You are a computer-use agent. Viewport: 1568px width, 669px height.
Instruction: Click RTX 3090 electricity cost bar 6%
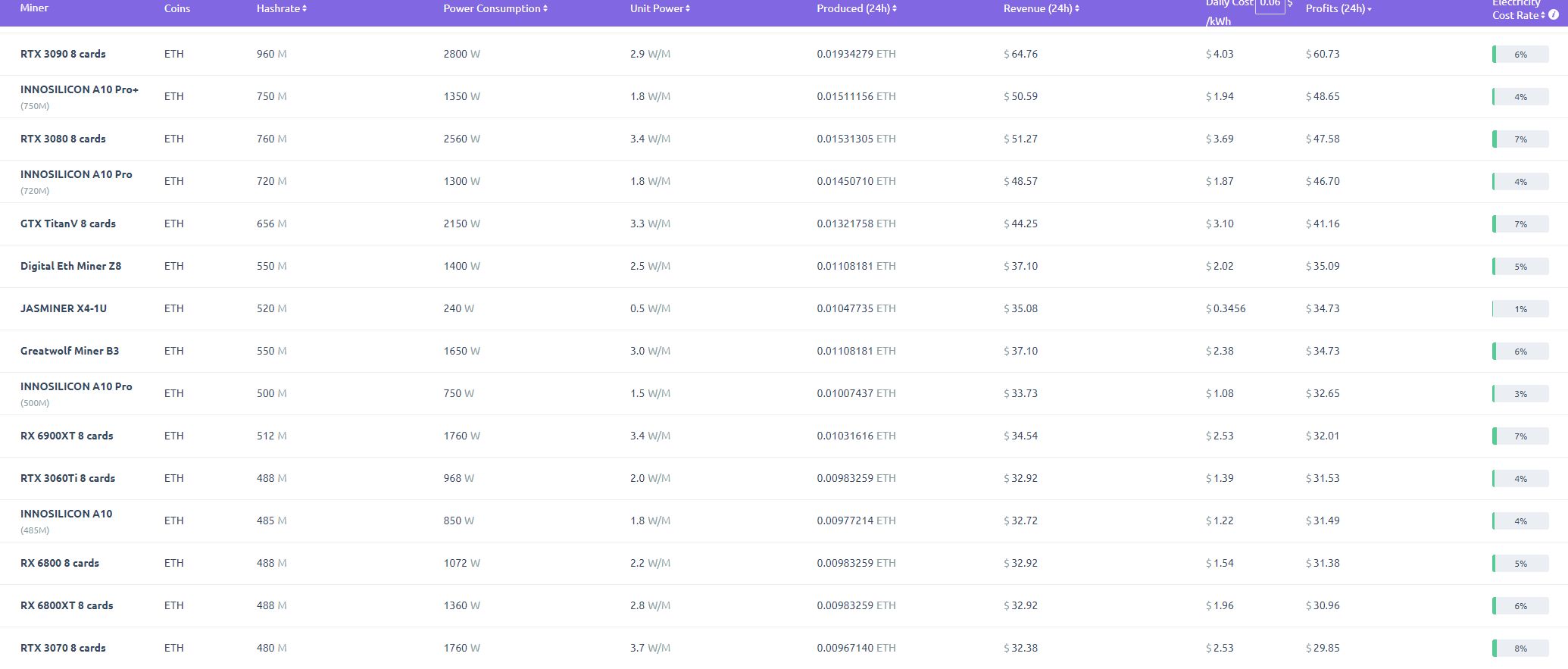pos(1520,55)
